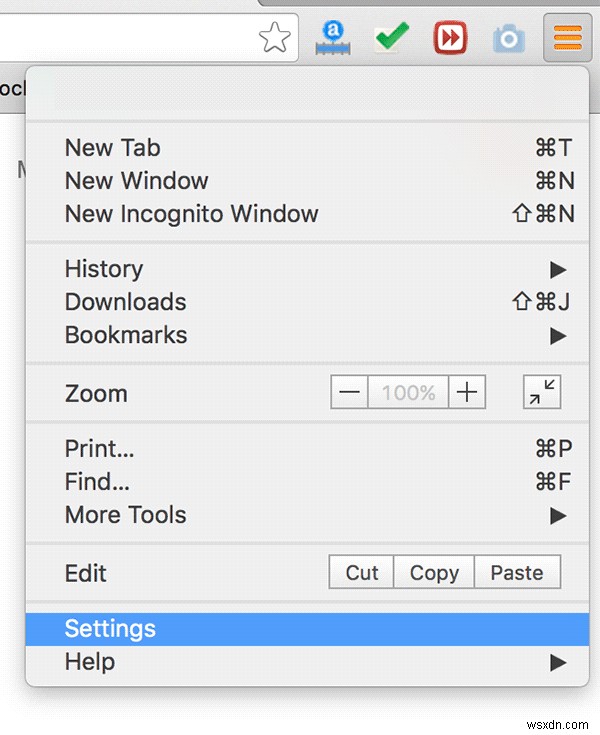Click the Cut button

point(361,572)
